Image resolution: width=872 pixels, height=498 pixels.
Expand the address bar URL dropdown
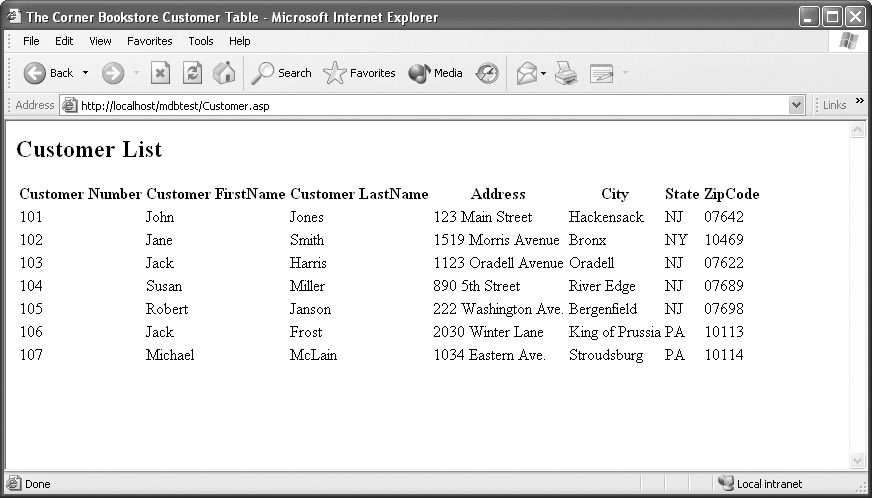[x=797, y=105]
